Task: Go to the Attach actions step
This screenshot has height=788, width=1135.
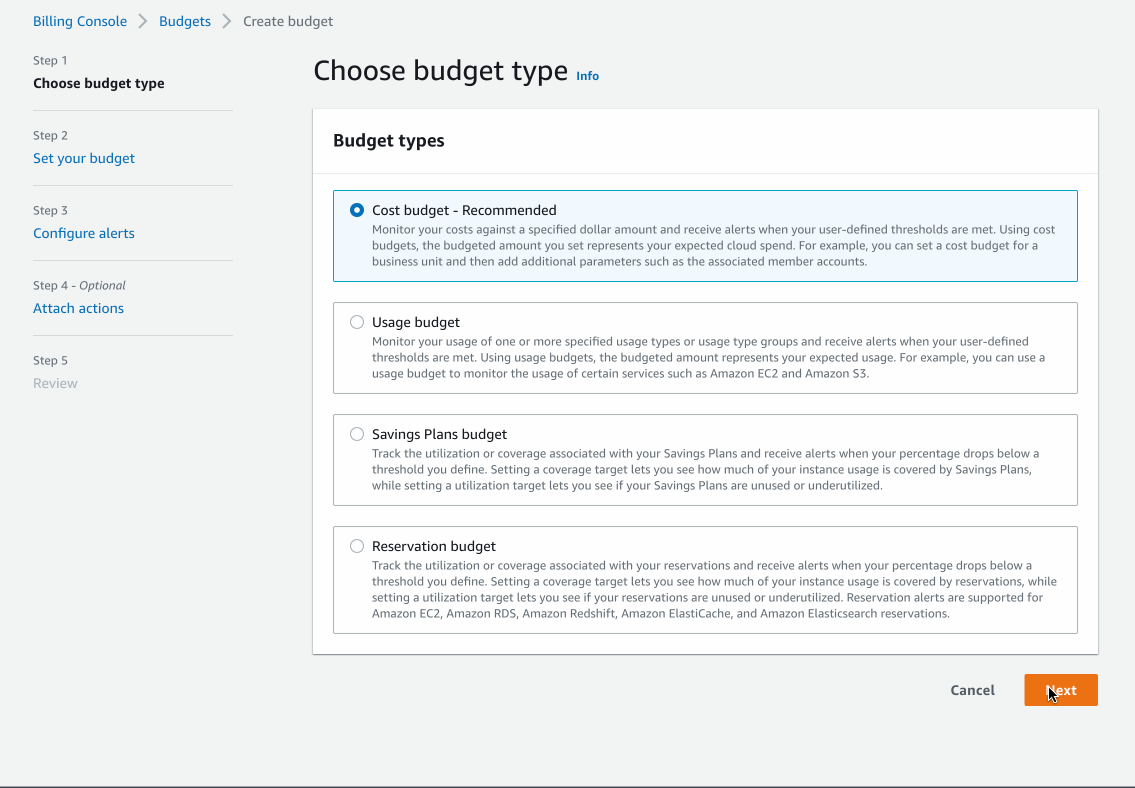Action: tap(78, 308)
